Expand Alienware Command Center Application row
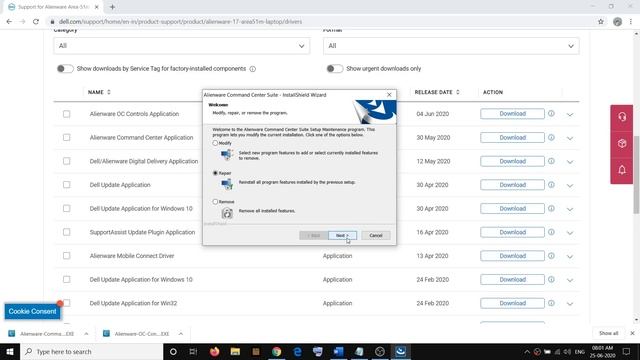The height and width of the screenshot is (360, 640). 570,138
